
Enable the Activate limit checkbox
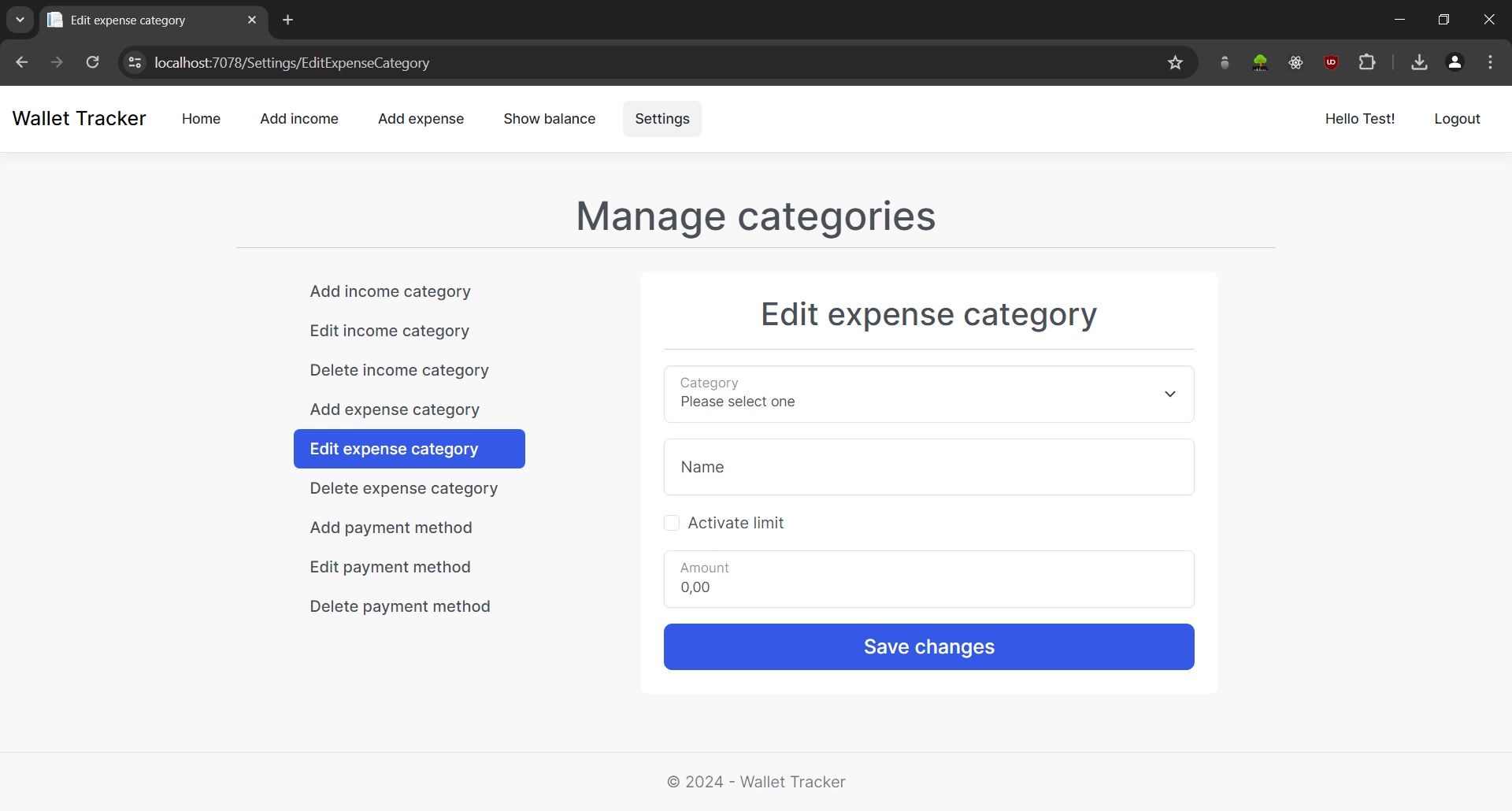[672, 523]
